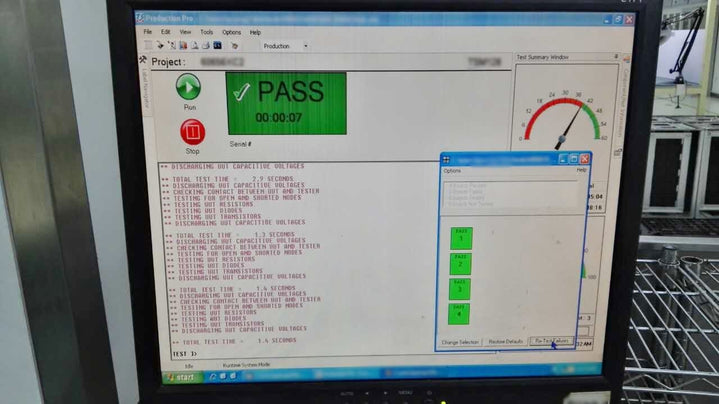This screenshot has width=719, height=404.
Task: Click the third toolbar icon
Action: click(x=171, y=45)
